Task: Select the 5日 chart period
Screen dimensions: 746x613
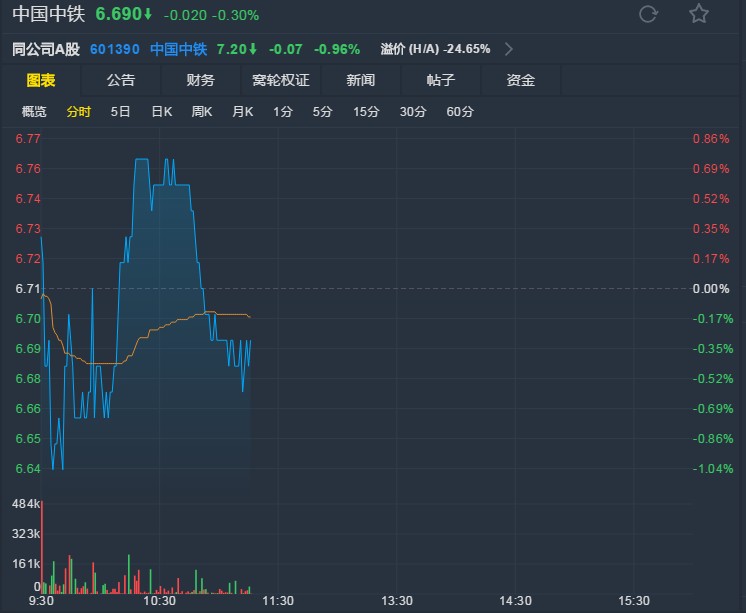Action: coord(120,112)
